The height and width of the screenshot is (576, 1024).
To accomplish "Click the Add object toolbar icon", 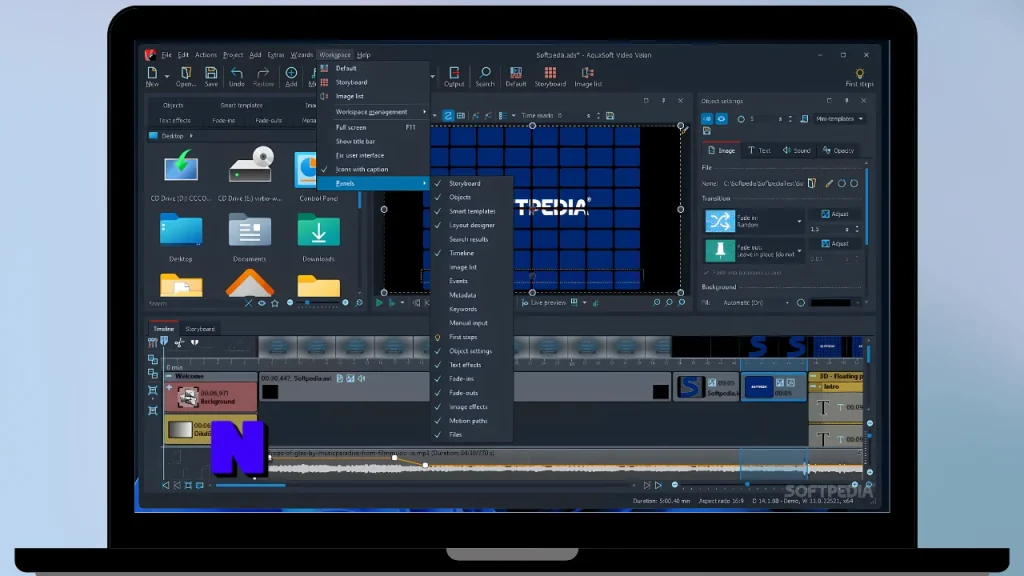I will coord(291,73).
